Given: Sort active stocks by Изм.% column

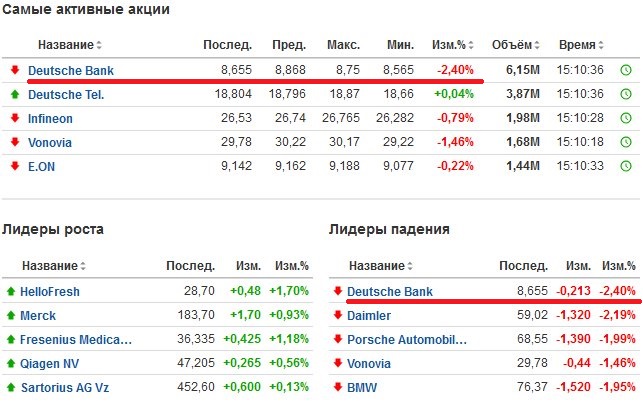Looking at the screenshot, I should pyautogui.click(x=453, y=45).
